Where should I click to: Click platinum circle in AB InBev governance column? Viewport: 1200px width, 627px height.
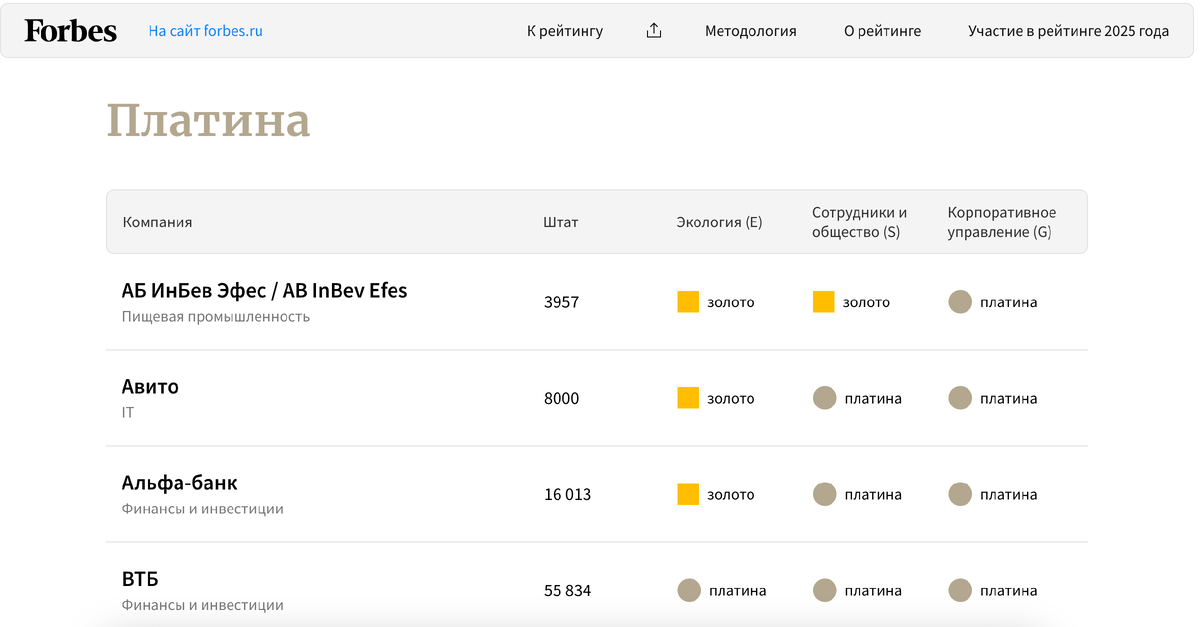click(x=960, y=302)
